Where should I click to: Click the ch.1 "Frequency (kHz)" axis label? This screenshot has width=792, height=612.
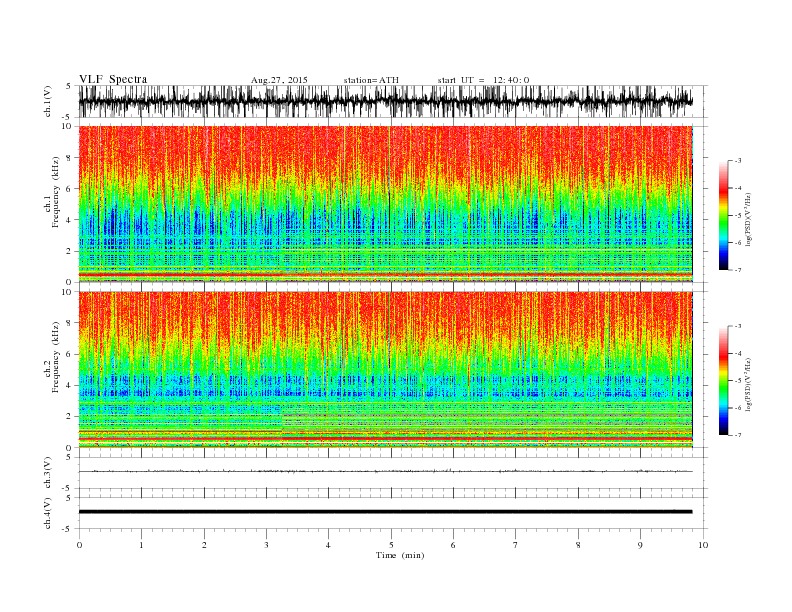[55, 192]
